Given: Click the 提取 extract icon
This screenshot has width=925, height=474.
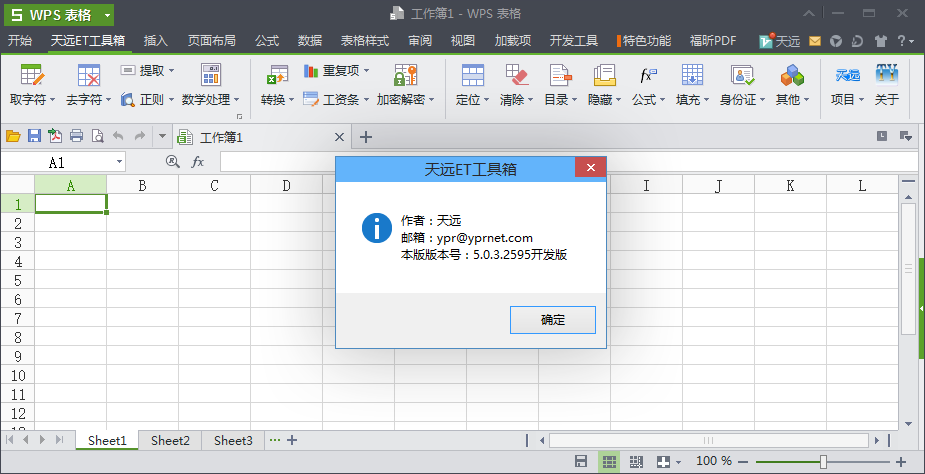Looking at the screenshot, I should tap(128, 70).
